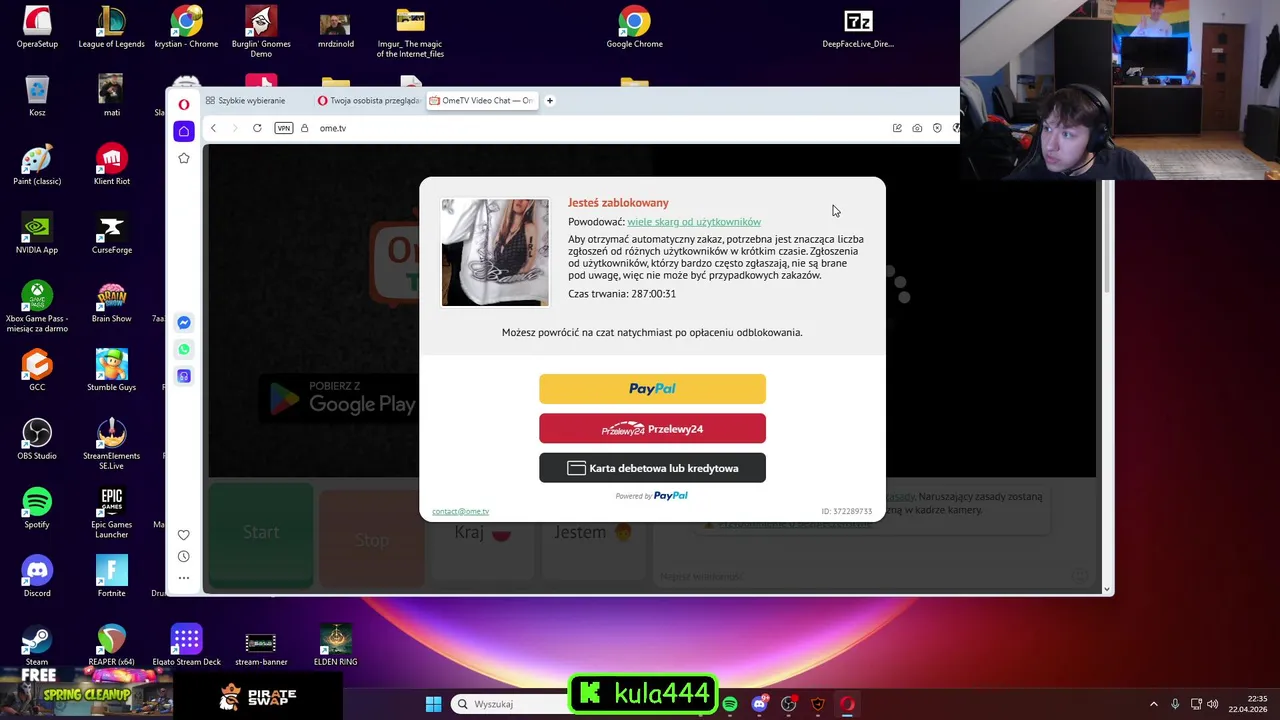Go back in Opera browser
Viewport: 1280px width, 720px height.
tap(213, 128)
